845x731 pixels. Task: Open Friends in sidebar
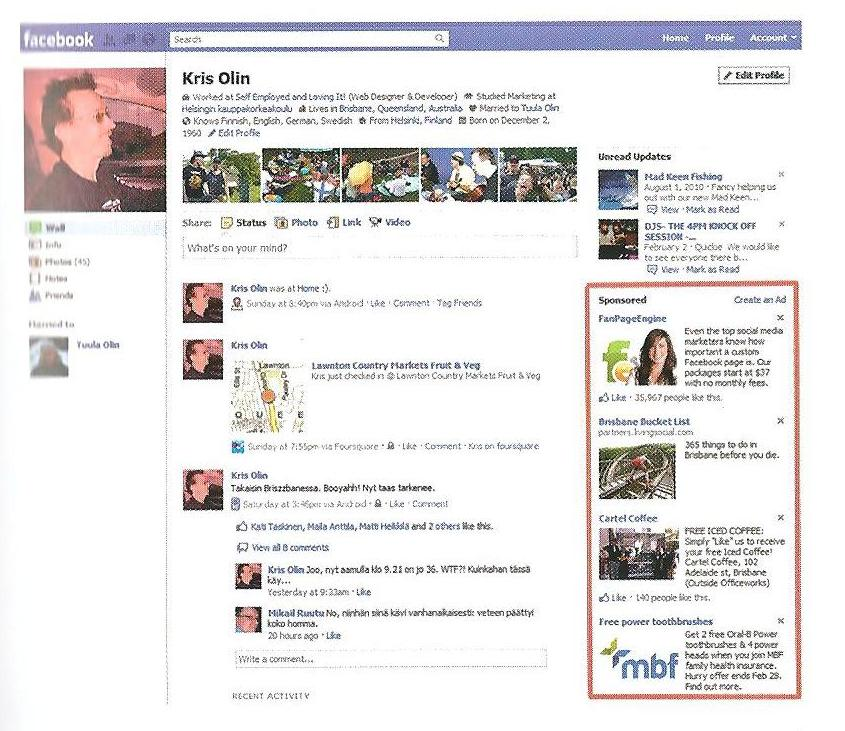click(51, 295)
